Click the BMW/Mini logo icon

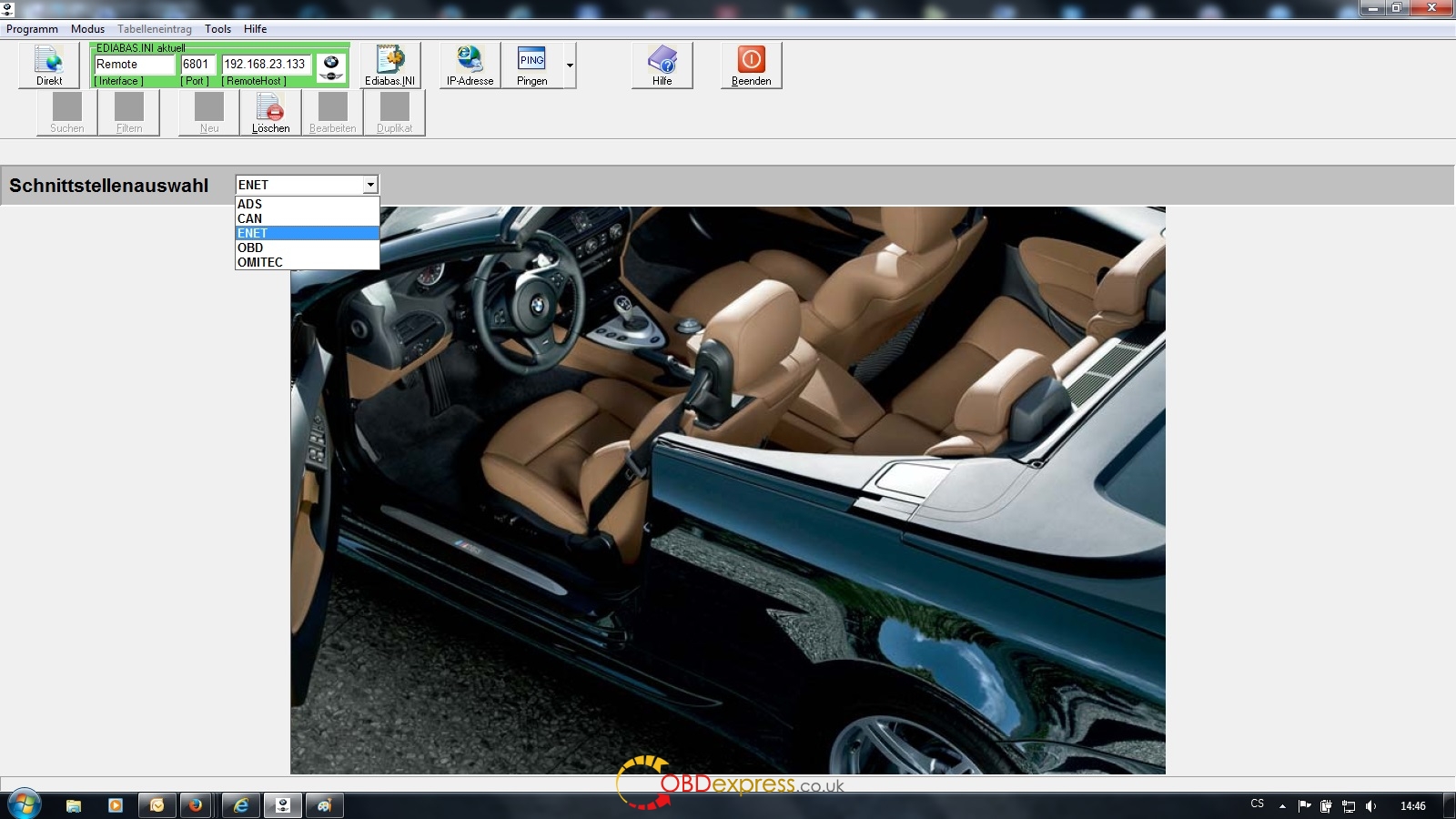(331, 66)
